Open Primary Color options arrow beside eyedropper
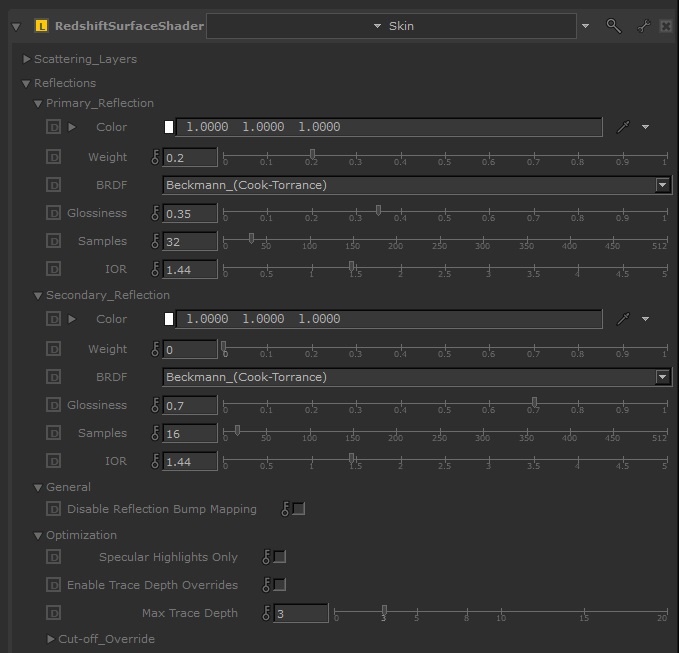Screen dimensions: 679x653 tap(645, 127)
